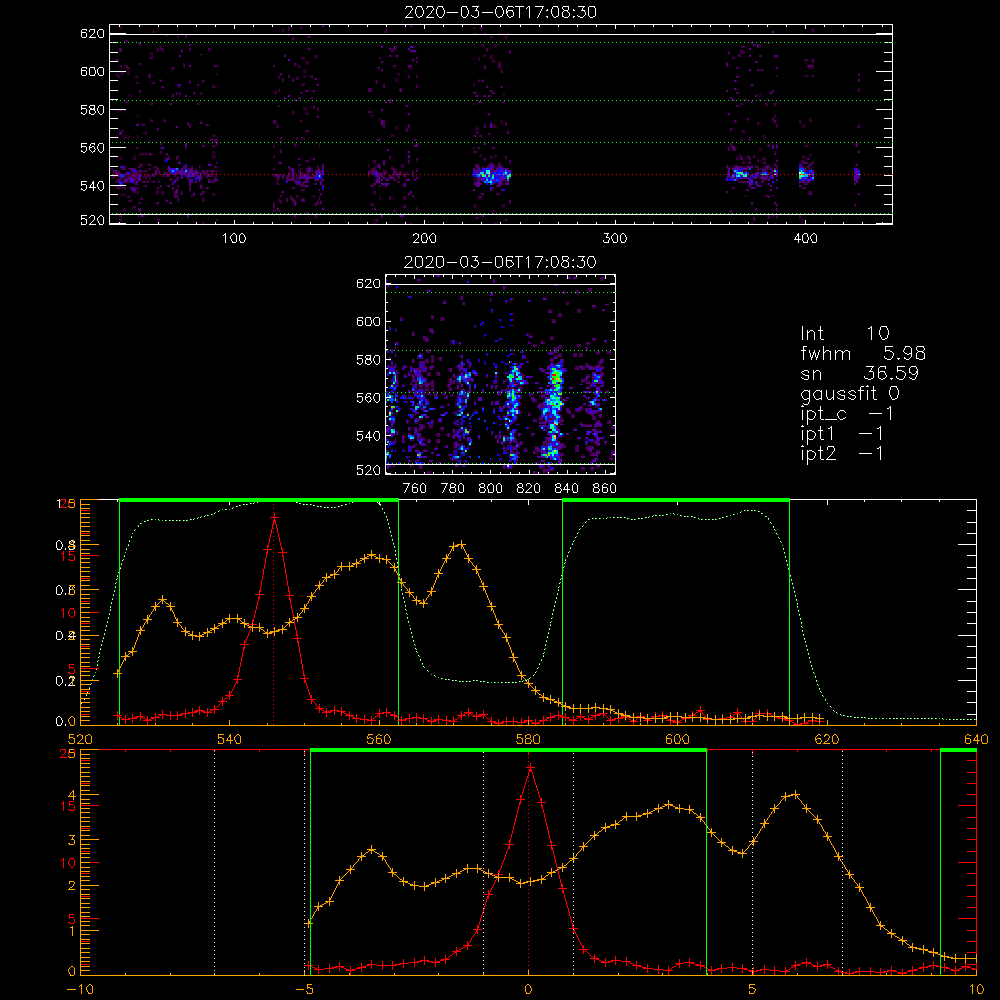Click the thick green bar spanning 585–615 atop profile plot
The width and height of the screenshot is (1000, 1000).
[x=676, y=500]
